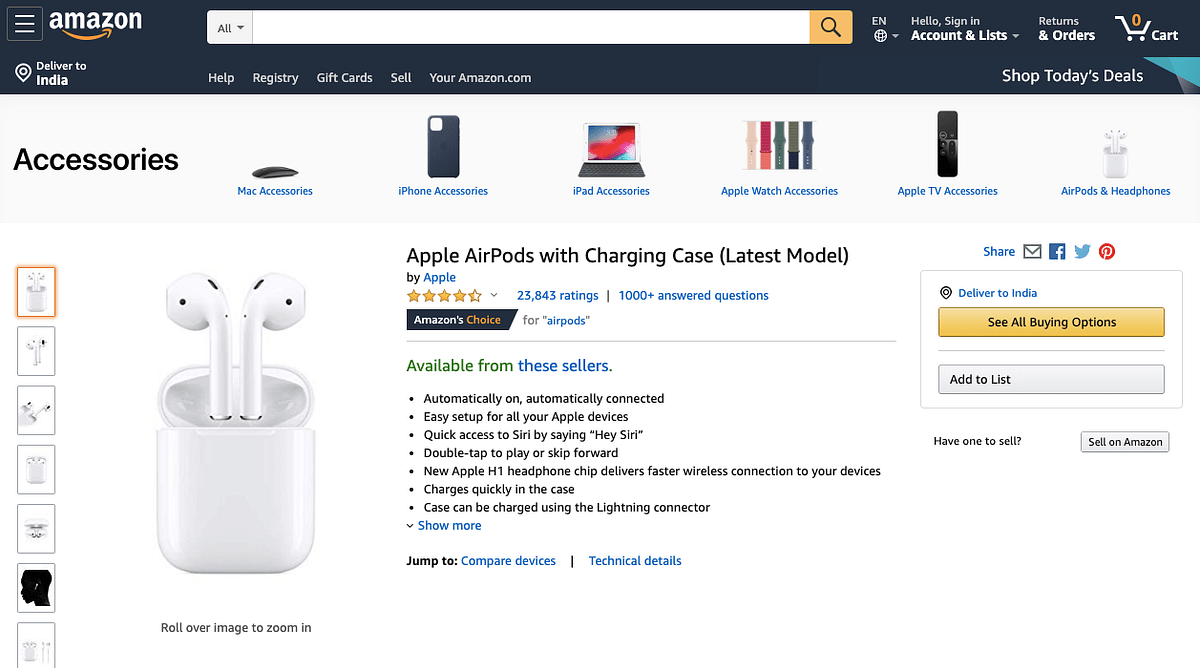Open the hamburger navigation menu
This screenshot has height=668, width=1200.
(24, 24)
